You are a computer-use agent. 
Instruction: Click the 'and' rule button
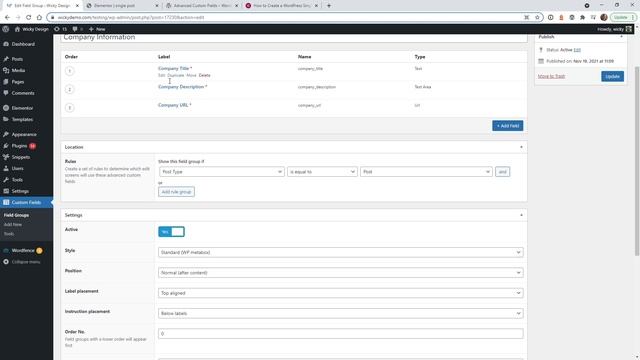click(x=502, y=172)
